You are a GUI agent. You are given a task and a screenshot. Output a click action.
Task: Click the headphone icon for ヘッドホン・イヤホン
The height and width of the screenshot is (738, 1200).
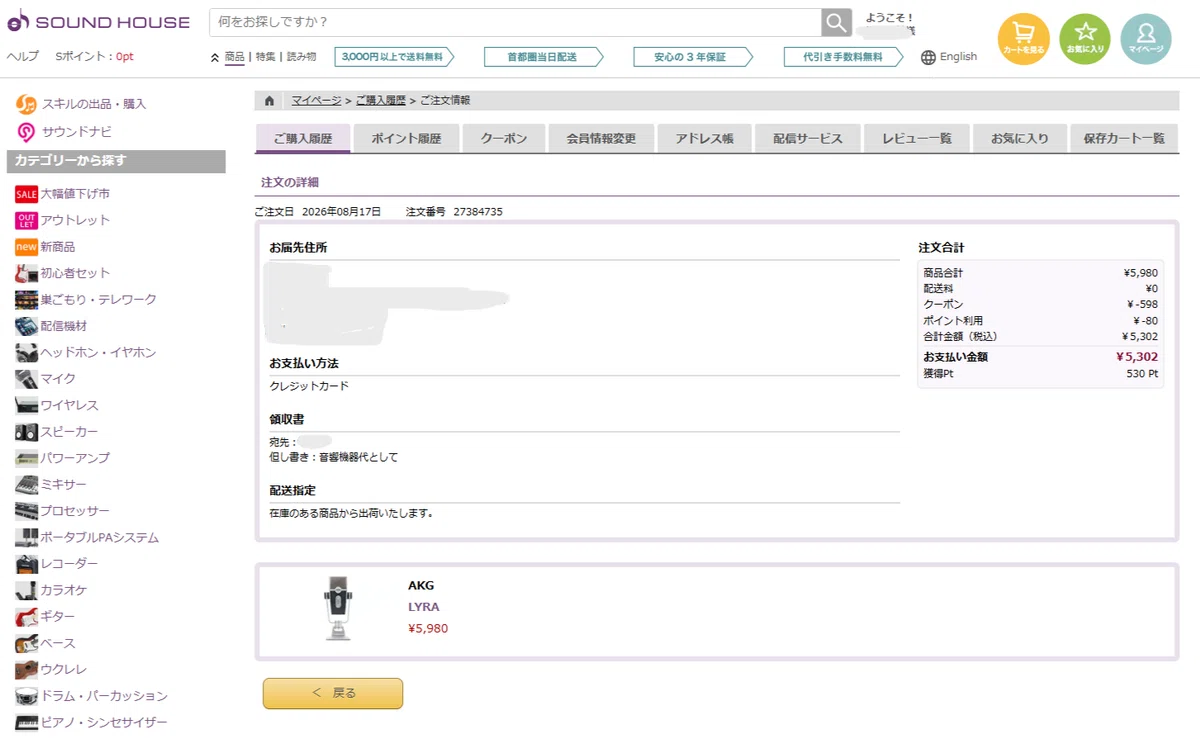point(26,352)
